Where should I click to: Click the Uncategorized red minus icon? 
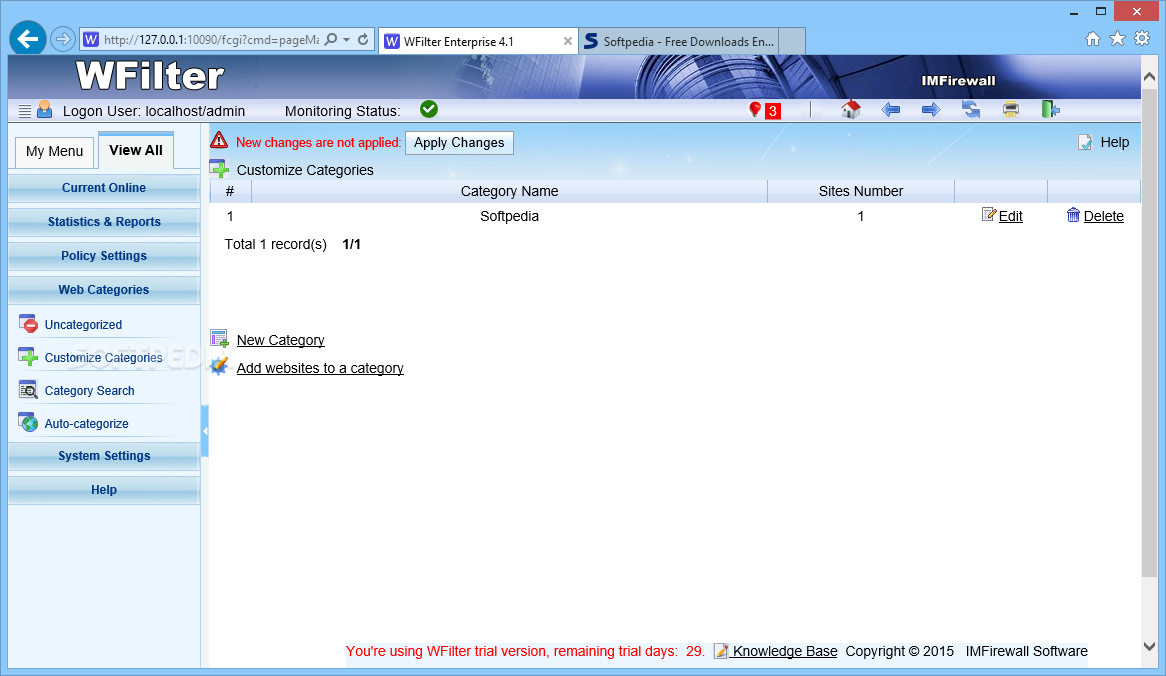click(28, 323)
